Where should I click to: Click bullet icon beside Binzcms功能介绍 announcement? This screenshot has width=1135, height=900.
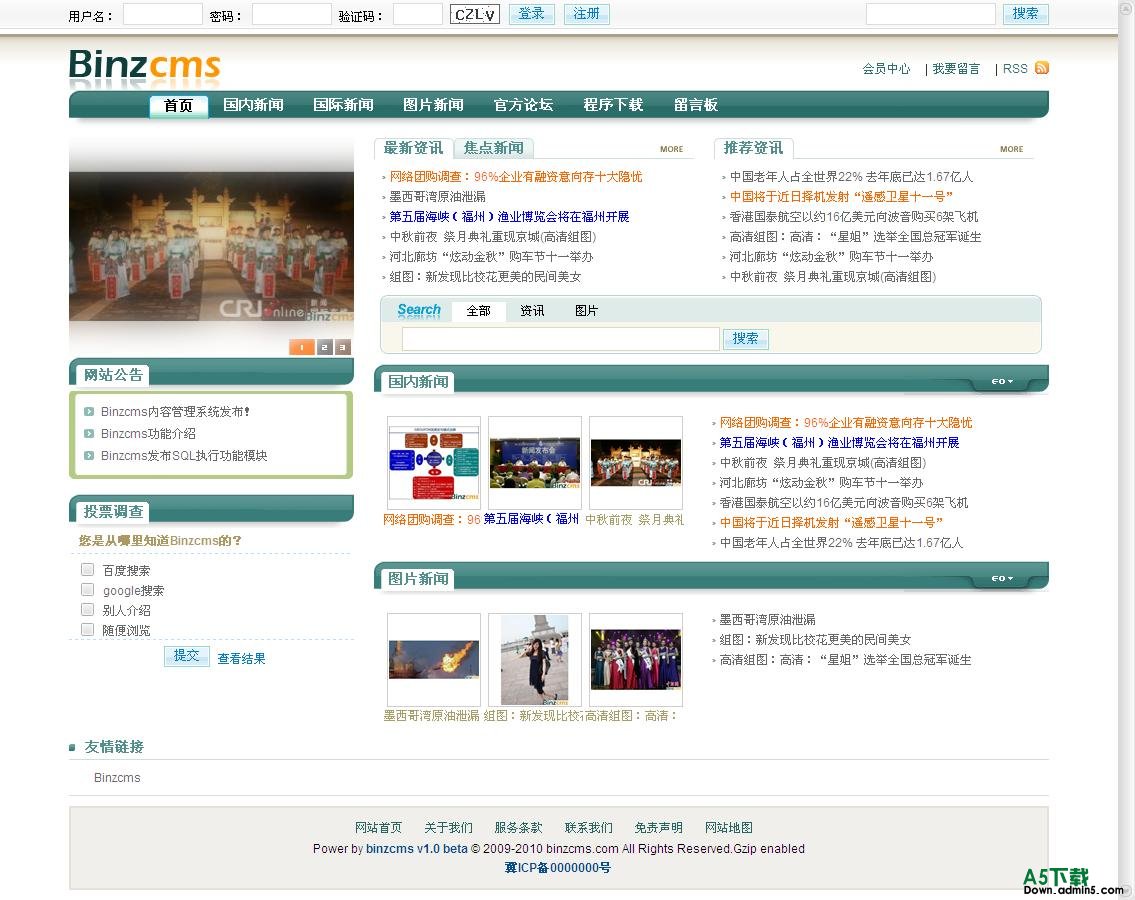(x=89, y=434)
